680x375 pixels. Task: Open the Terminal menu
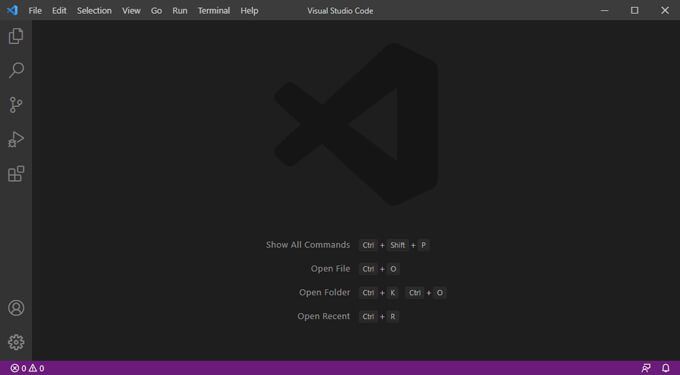pyautogui.click(x=214, y=11)
